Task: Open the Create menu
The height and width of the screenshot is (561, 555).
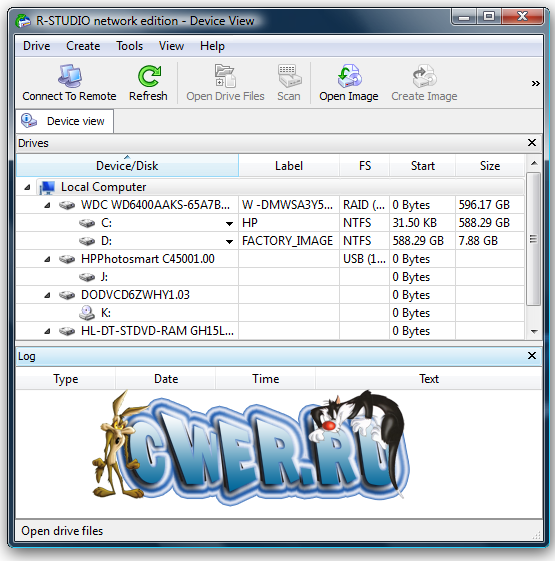Action: click(x=83, y=46)
